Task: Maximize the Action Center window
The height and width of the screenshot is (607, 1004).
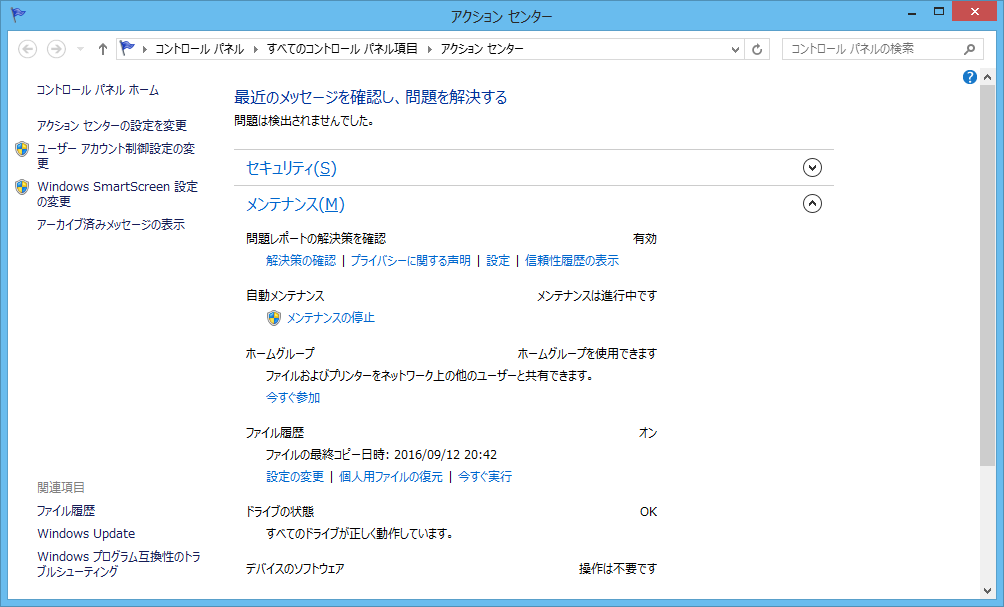Action: coord(939,12)
